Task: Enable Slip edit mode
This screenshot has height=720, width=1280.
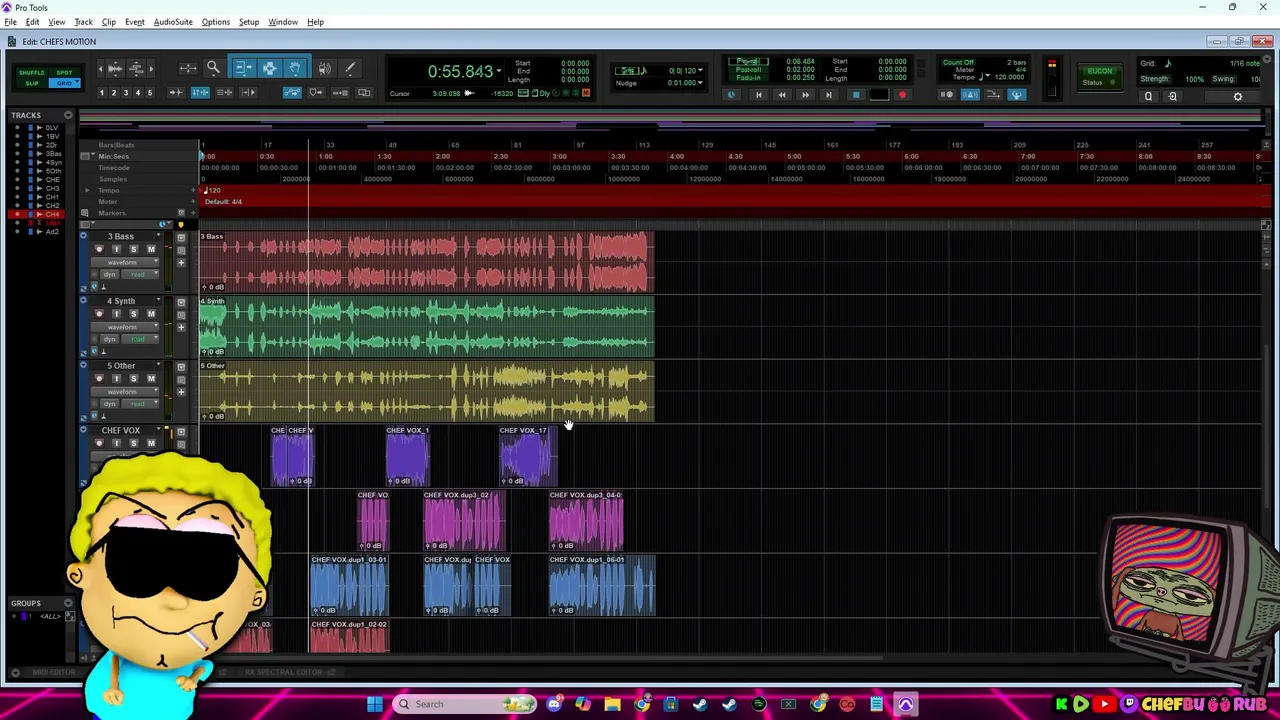Action: (x=31, y=83)
